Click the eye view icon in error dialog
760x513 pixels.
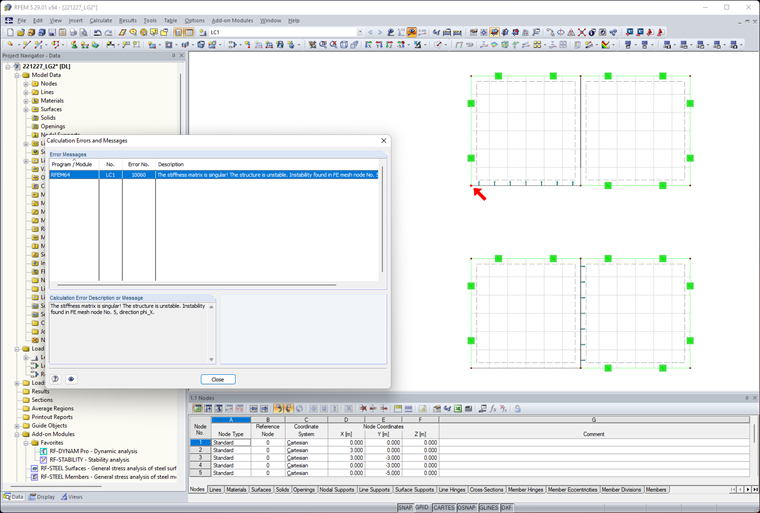[x=71, y=379]
